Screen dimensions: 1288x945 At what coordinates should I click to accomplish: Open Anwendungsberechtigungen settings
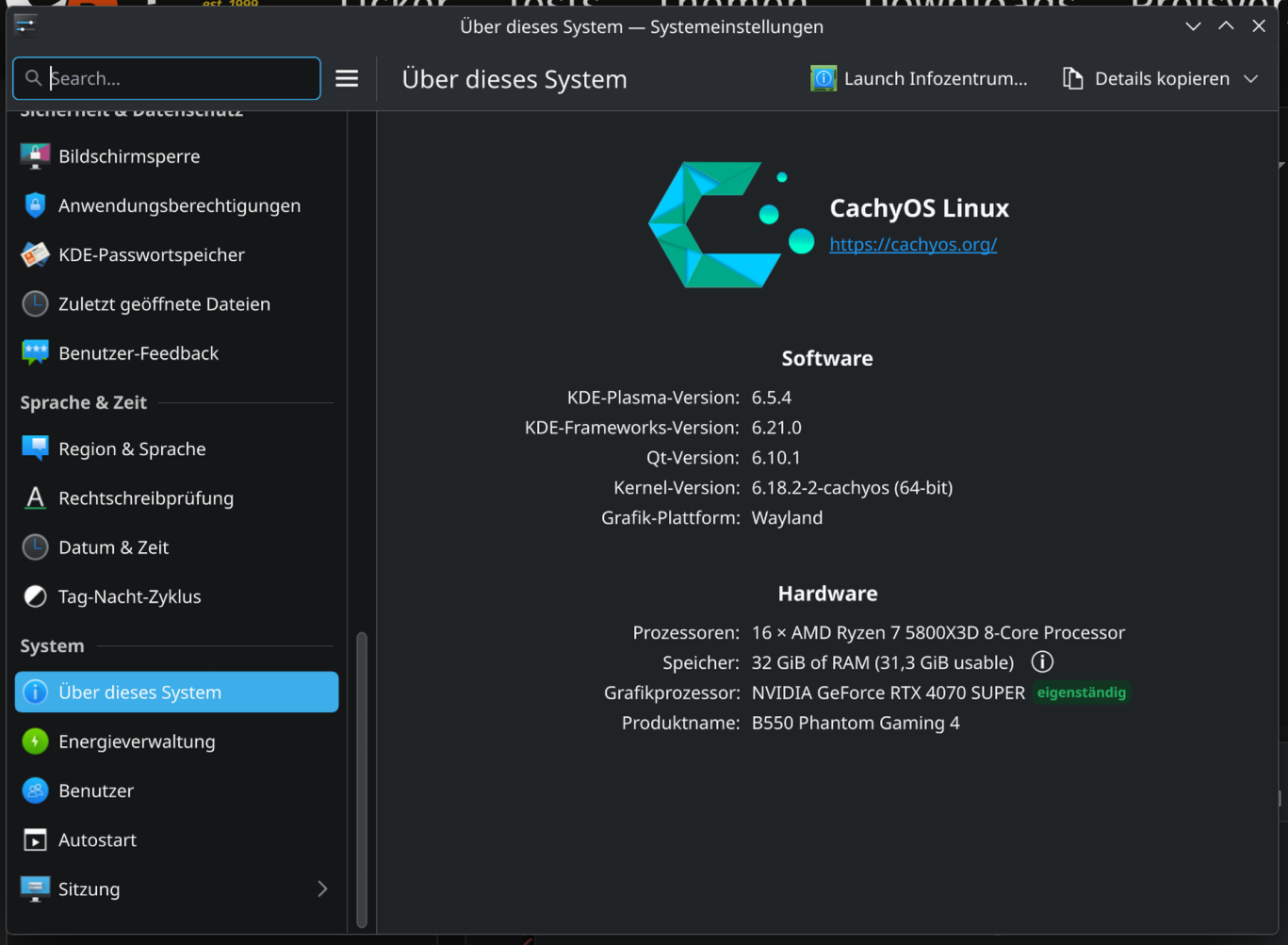(177, 205)
